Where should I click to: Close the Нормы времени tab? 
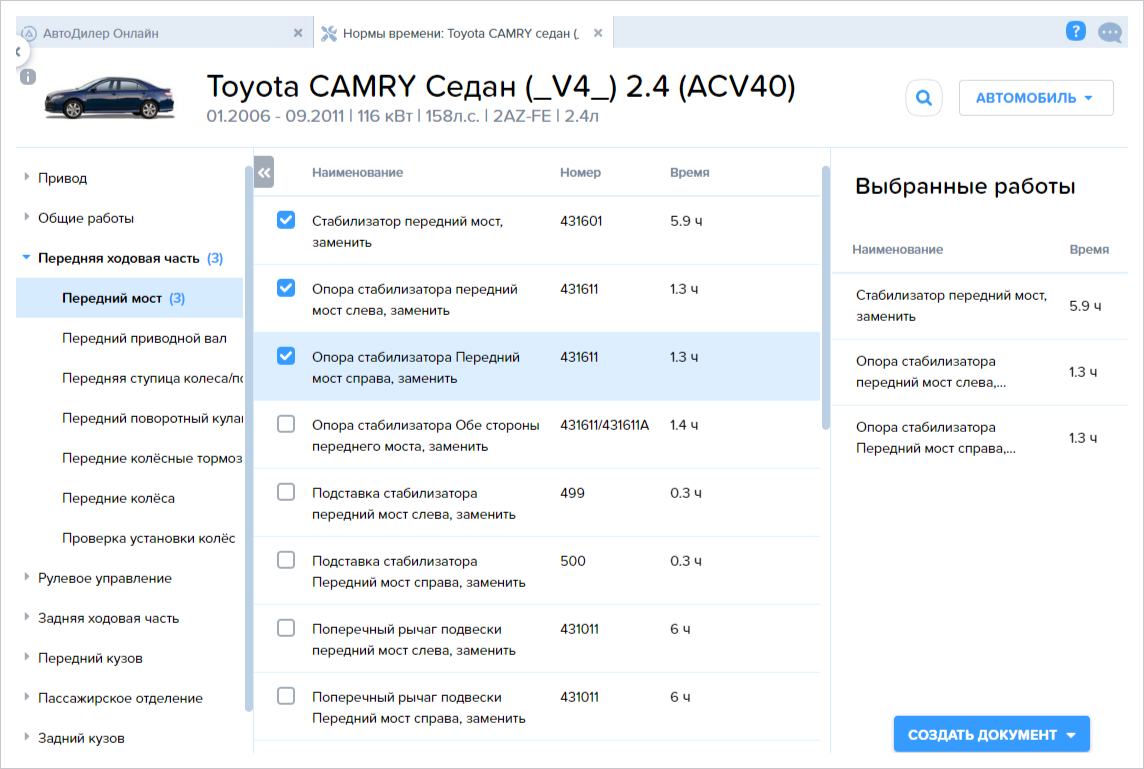coord(598,33)
